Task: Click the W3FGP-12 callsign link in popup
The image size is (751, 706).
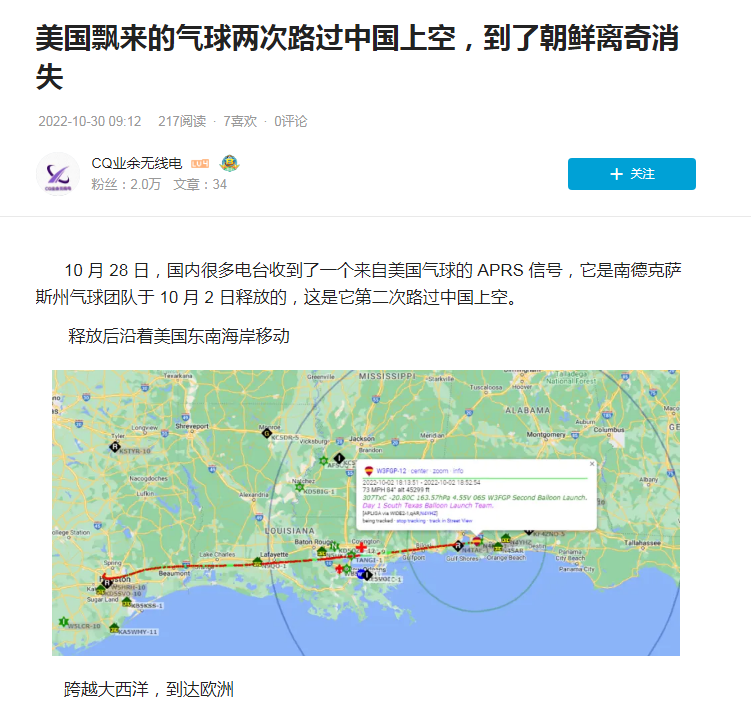Action: [x=391, y=471]
